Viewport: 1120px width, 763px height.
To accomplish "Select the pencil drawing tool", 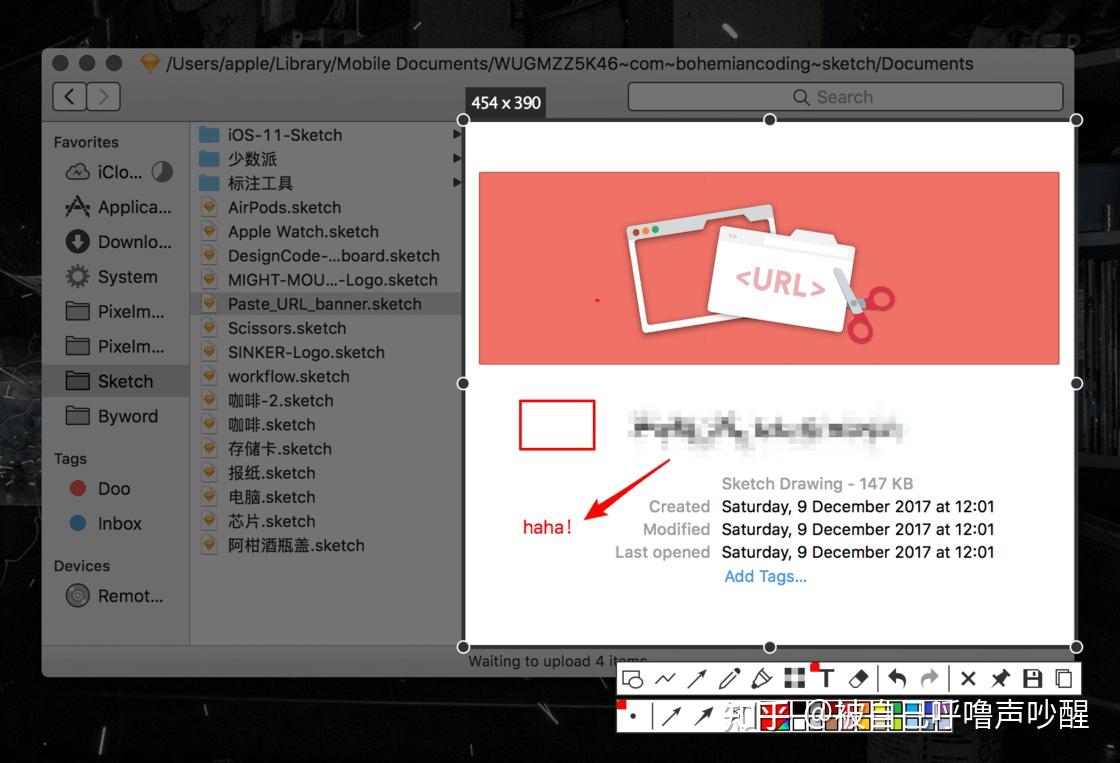I will [728, 678].
